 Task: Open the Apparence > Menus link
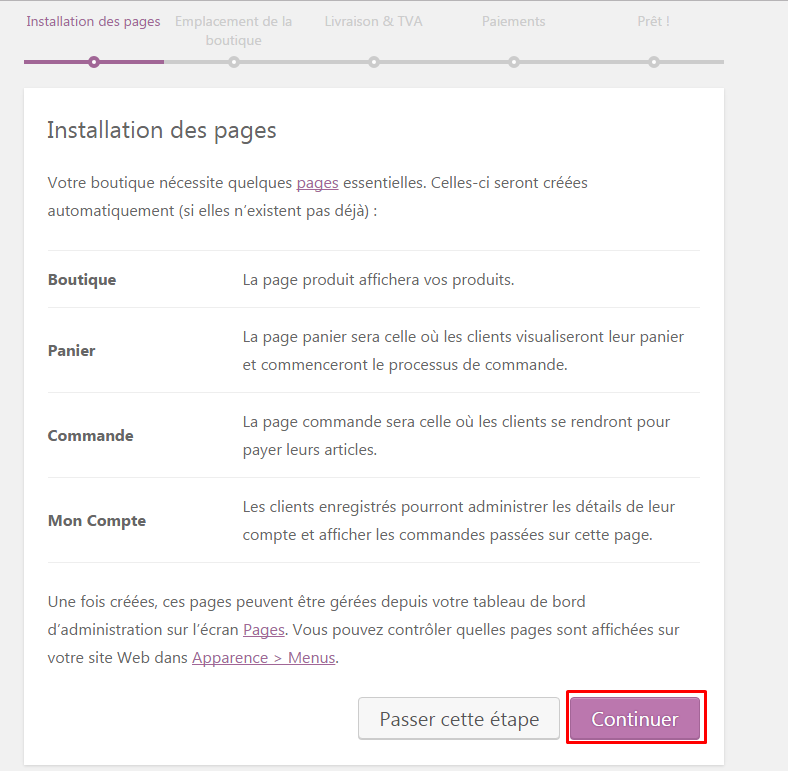click(x=264, y=658)
